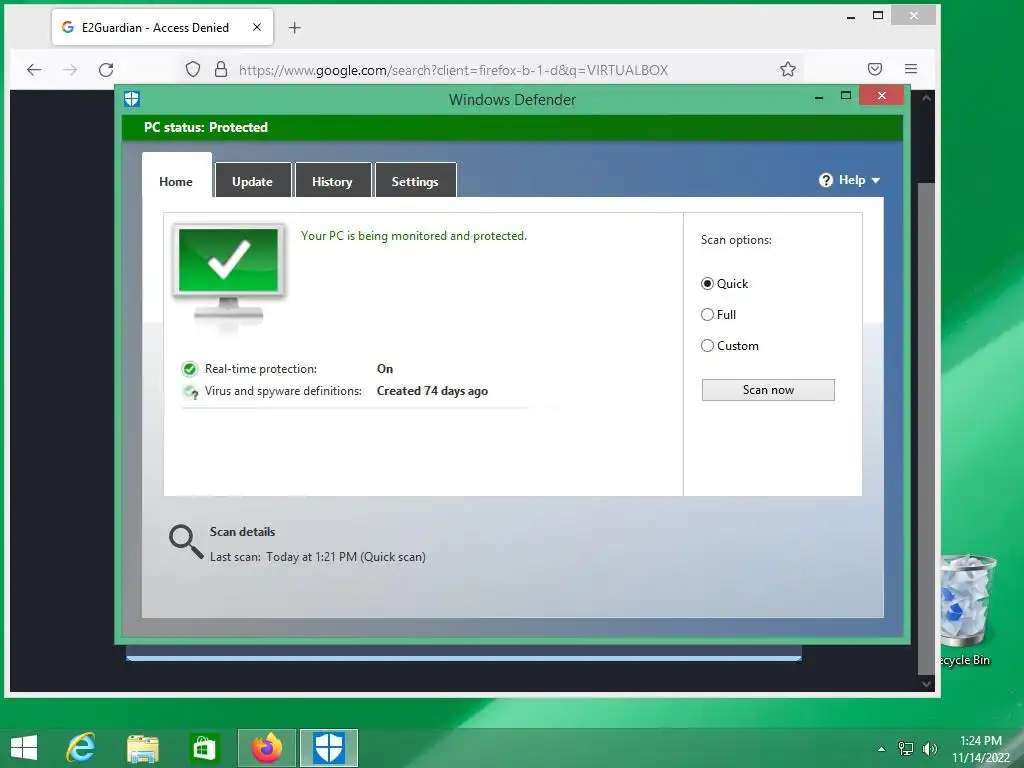The width and height of the screenshot is (1024, 768).
Task: Click 'Your PC is being monitored and protected.'
Action: pos(413,236)
